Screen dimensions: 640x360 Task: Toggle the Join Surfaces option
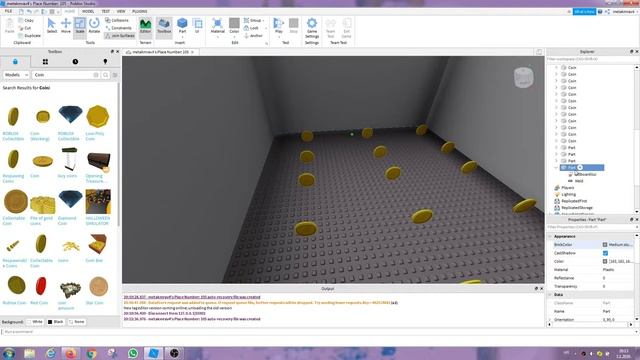click(120, 36)
